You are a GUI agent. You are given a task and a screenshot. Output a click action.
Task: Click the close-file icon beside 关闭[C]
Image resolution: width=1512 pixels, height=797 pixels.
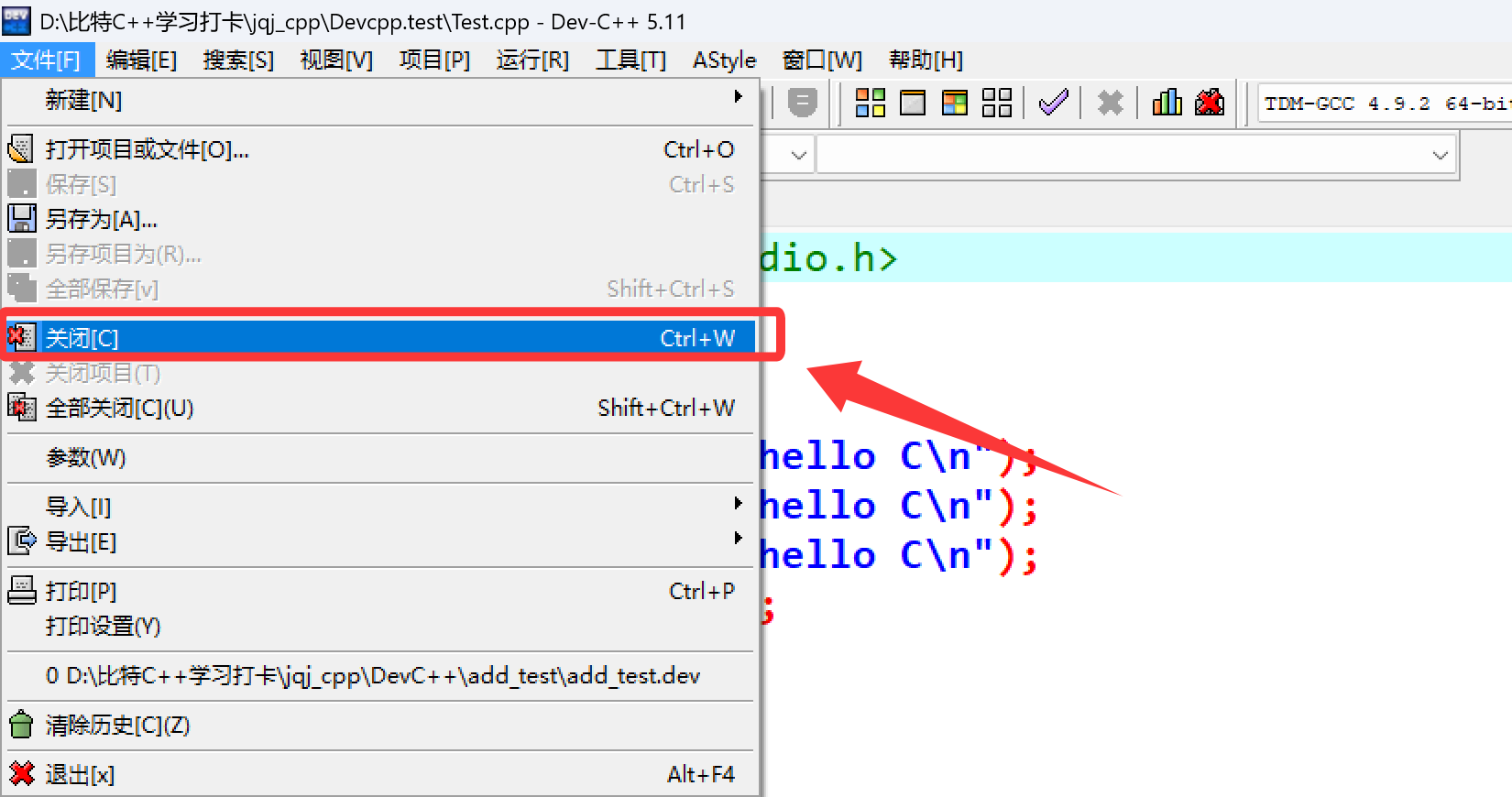pos(21,337)
